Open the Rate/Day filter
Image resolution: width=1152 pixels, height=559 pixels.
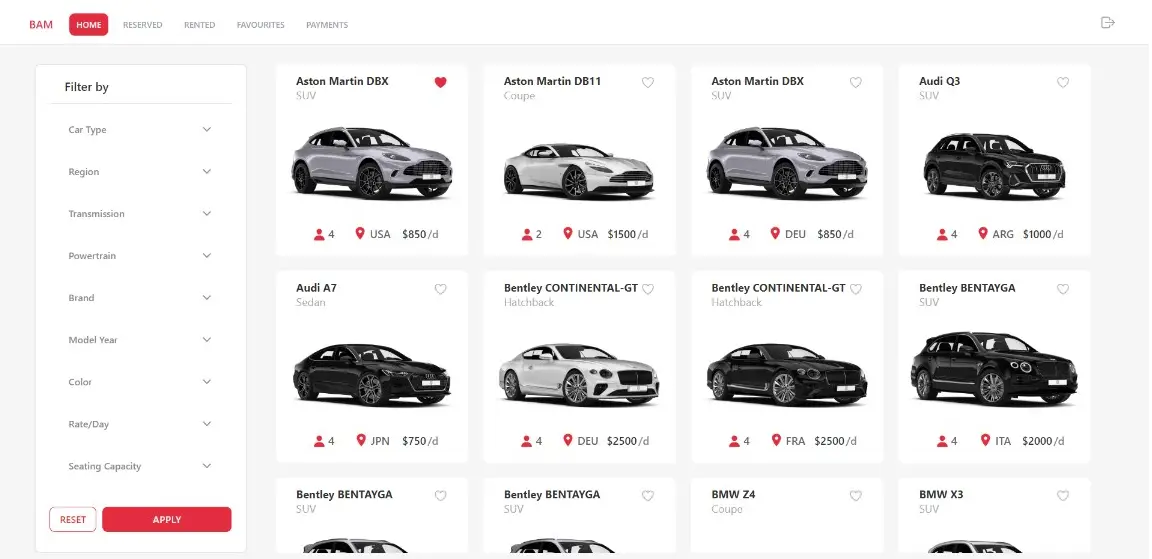(x=140, y=424)
